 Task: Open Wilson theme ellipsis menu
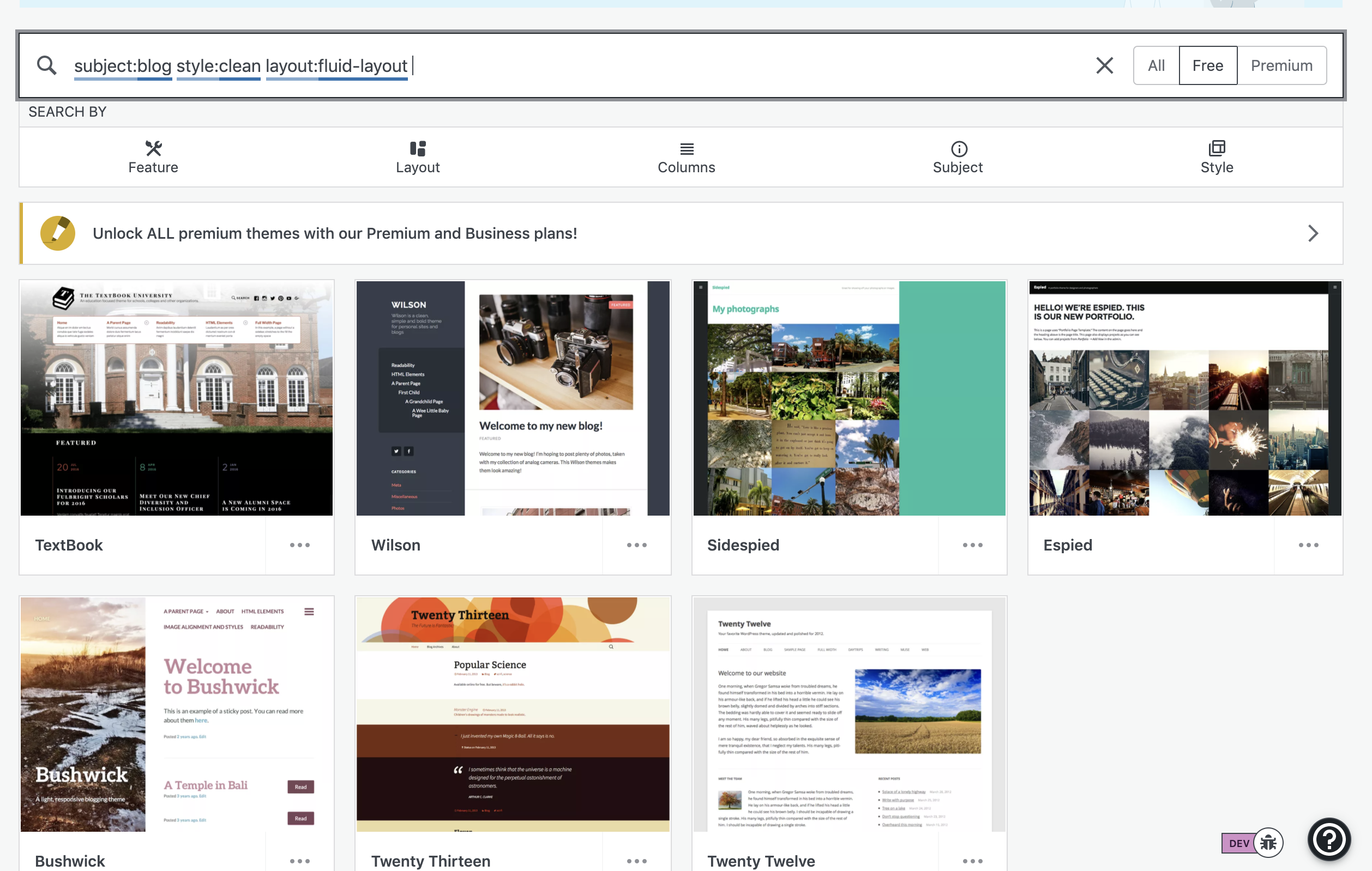636,545
